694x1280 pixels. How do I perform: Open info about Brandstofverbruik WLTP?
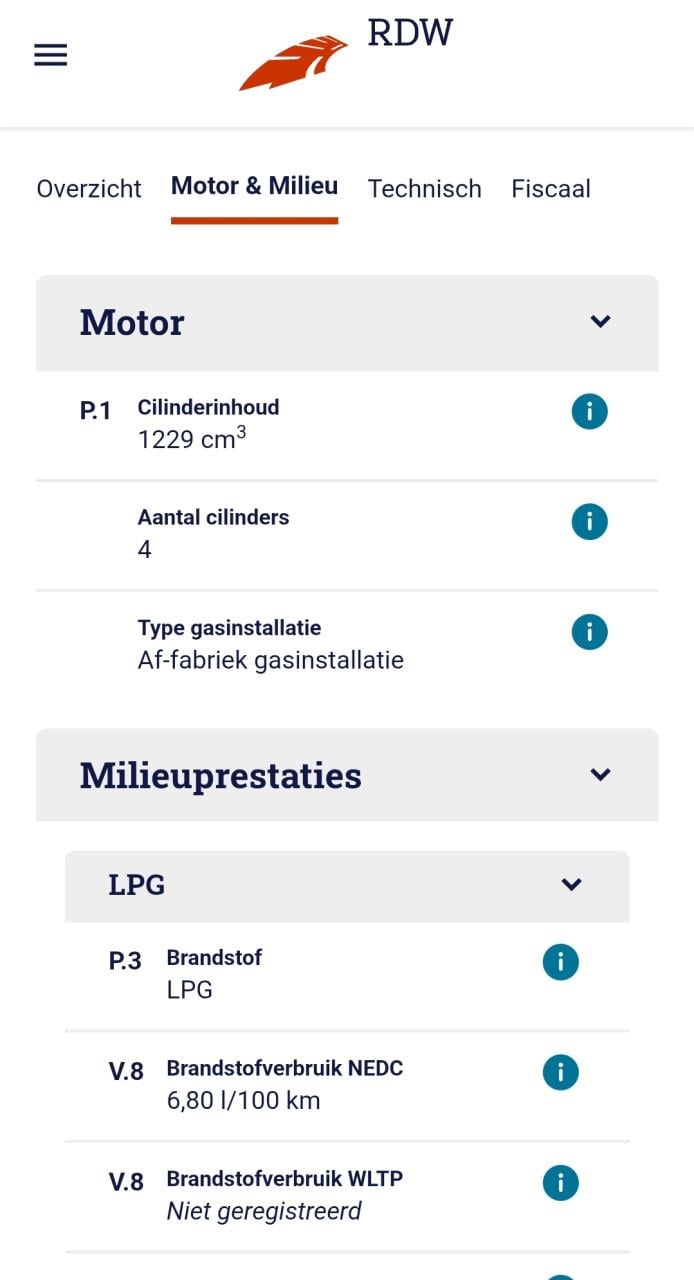(560, 1182)
